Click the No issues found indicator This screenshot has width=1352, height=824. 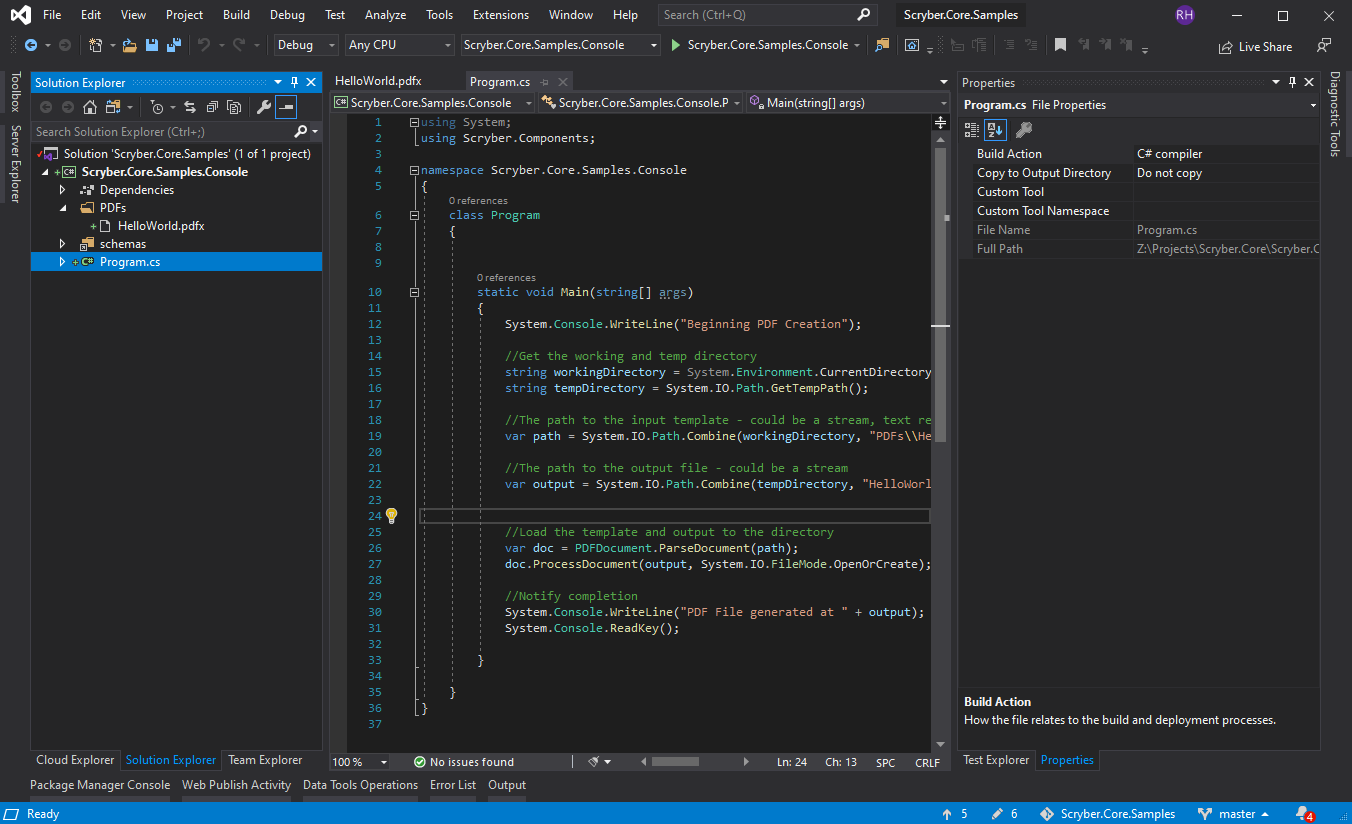464,762
